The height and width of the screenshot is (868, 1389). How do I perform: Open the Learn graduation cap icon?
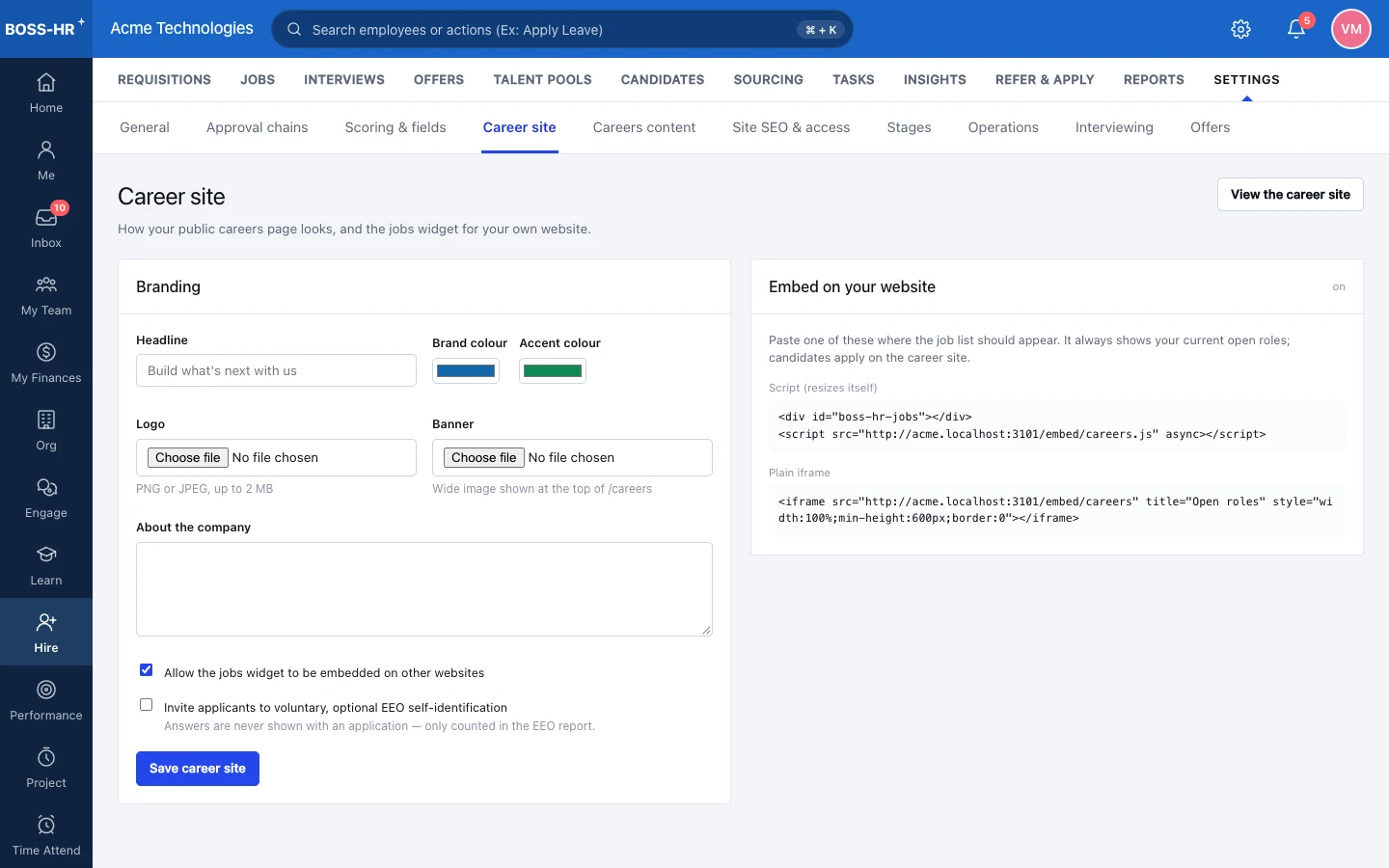46,555
